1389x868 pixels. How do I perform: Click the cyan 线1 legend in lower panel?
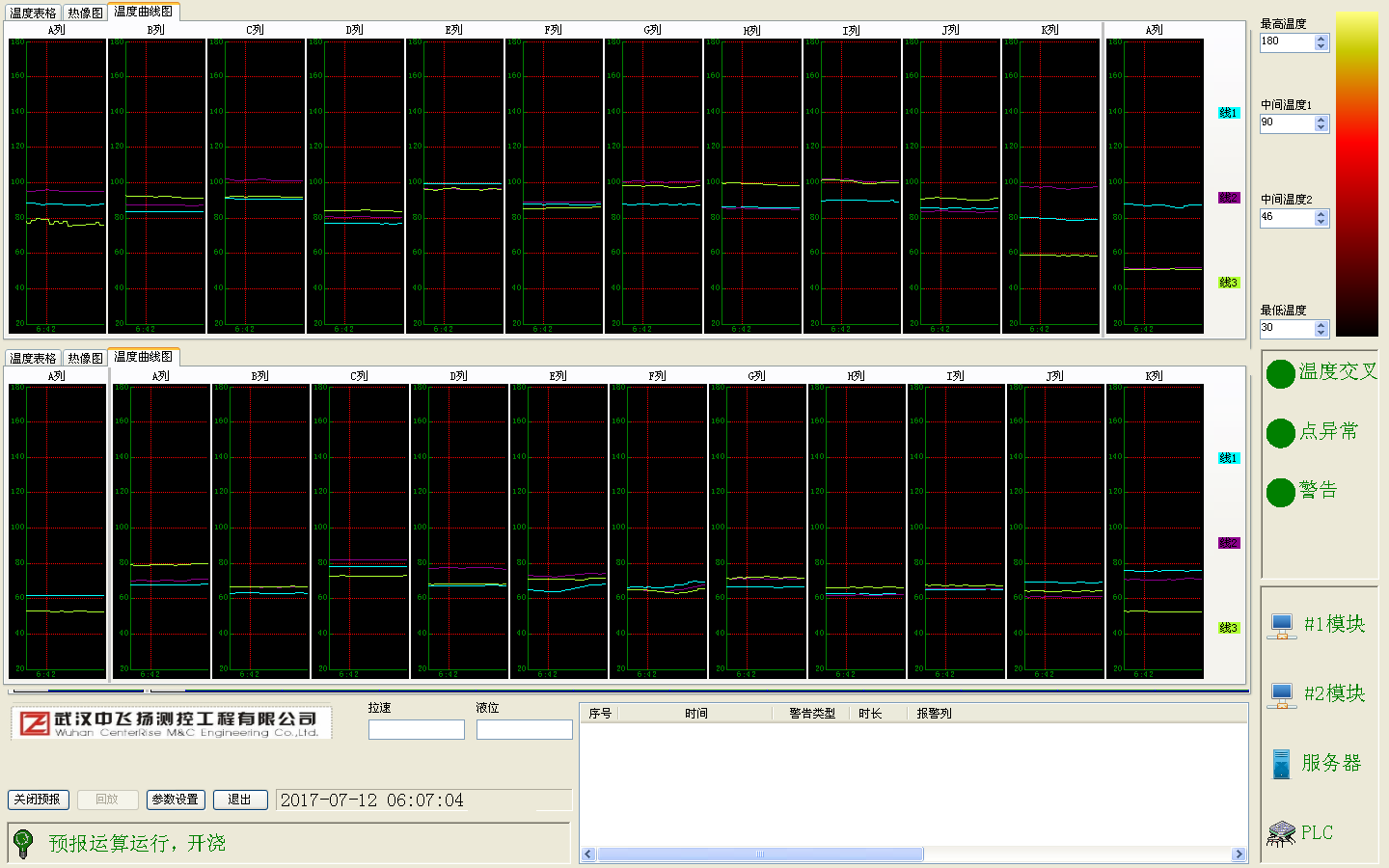(x=1229, y=458)
